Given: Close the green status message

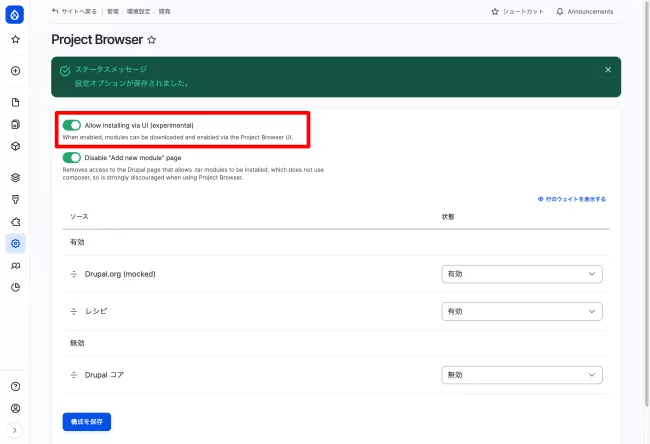Looking at the screenshot, I should pos(608,70).
